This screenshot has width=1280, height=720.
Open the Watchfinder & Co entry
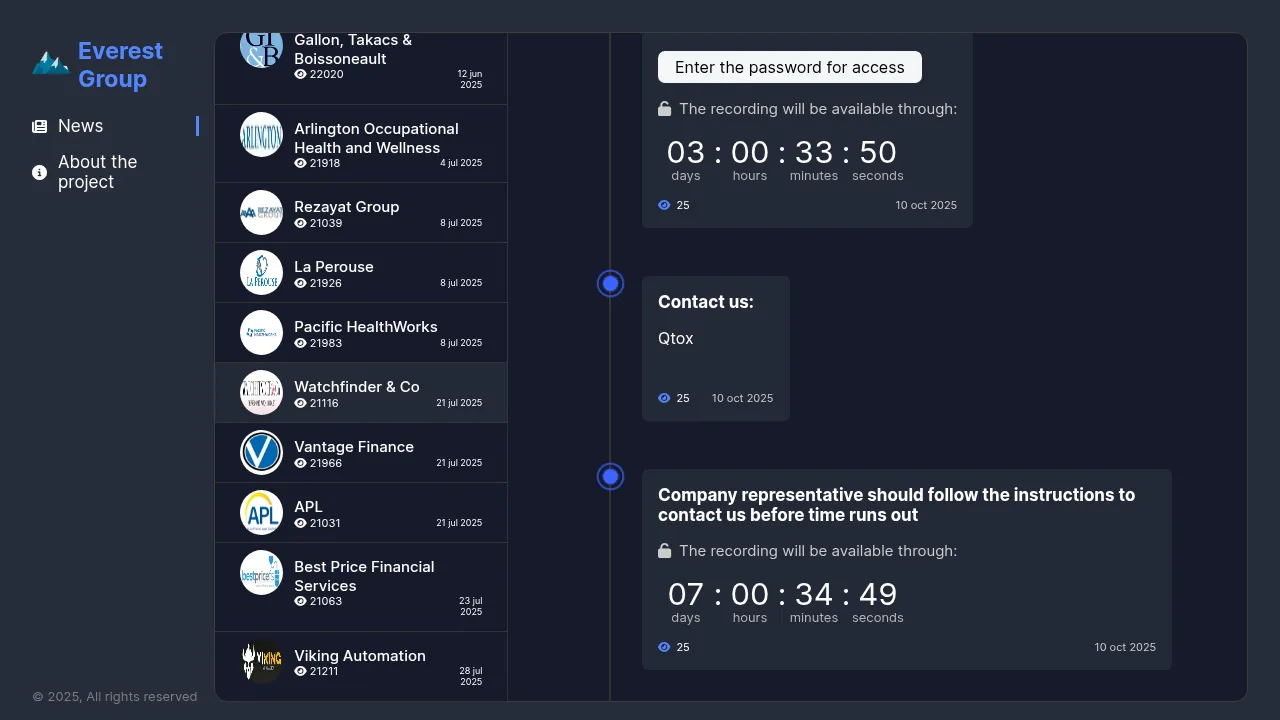click(357, 387)
